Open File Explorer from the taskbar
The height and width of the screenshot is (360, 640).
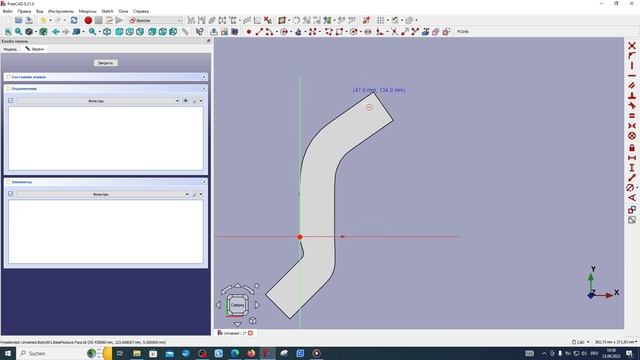point(137,353)
